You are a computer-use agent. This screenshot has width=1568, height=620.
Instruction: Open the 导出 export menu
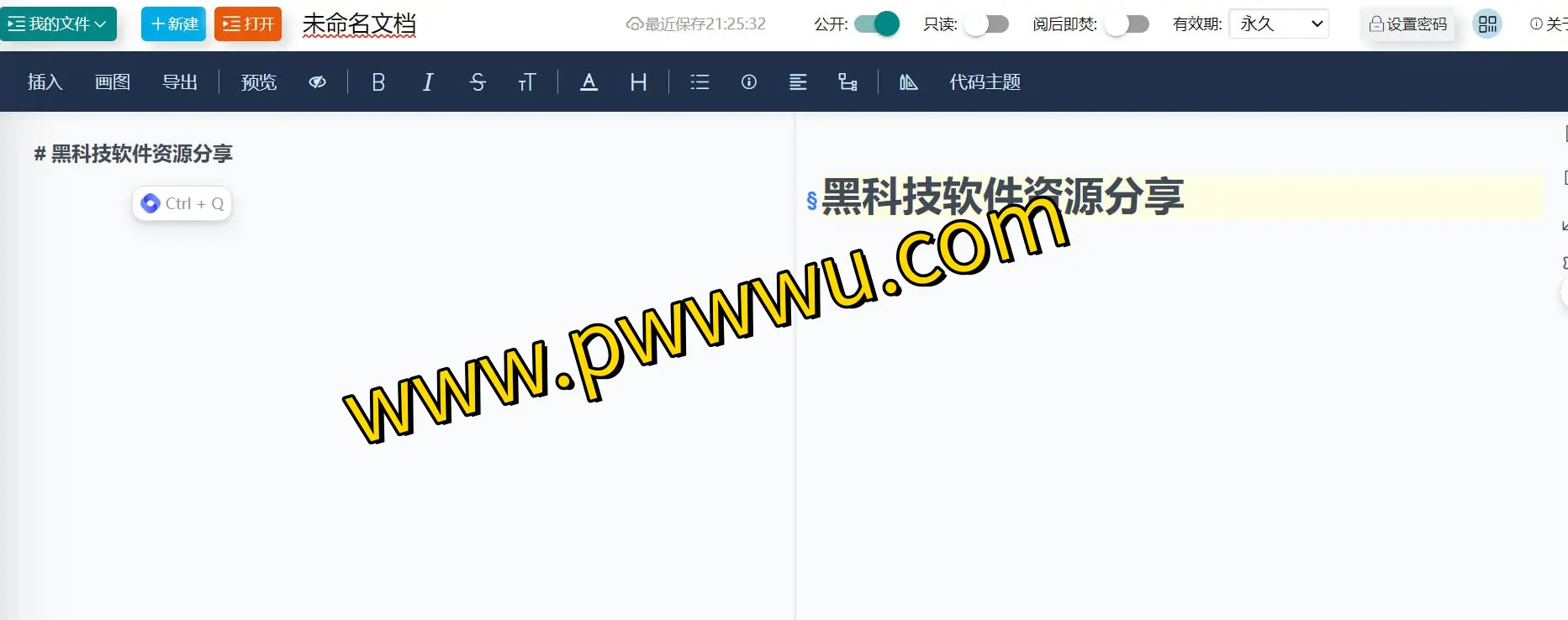(x=179, y=82)
